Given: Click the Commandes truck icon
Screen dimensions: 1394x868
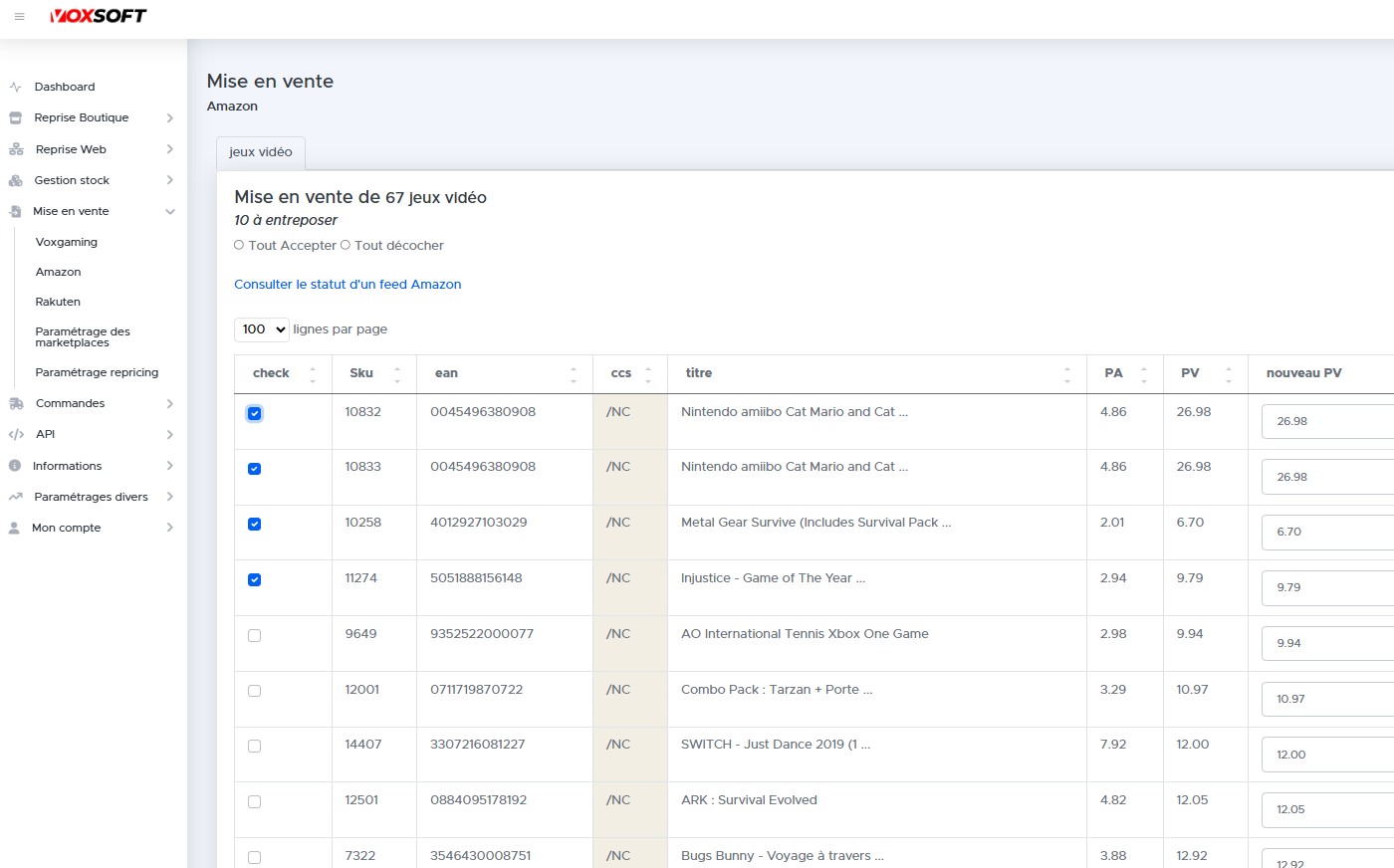Looking at the screenshot, I should pyautogui.click(x=15, y=404).
